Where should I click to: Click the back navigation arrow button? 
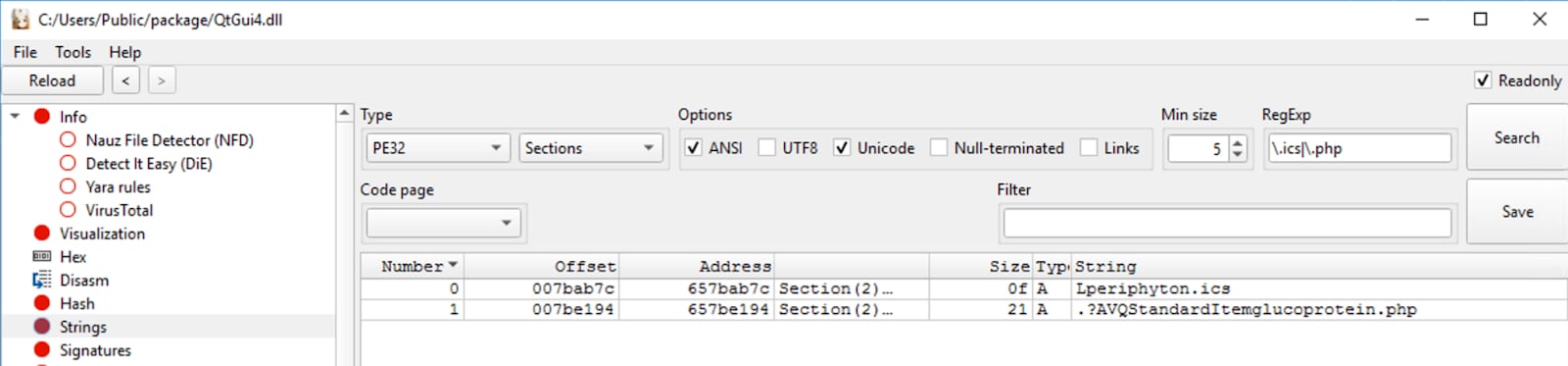125,80
